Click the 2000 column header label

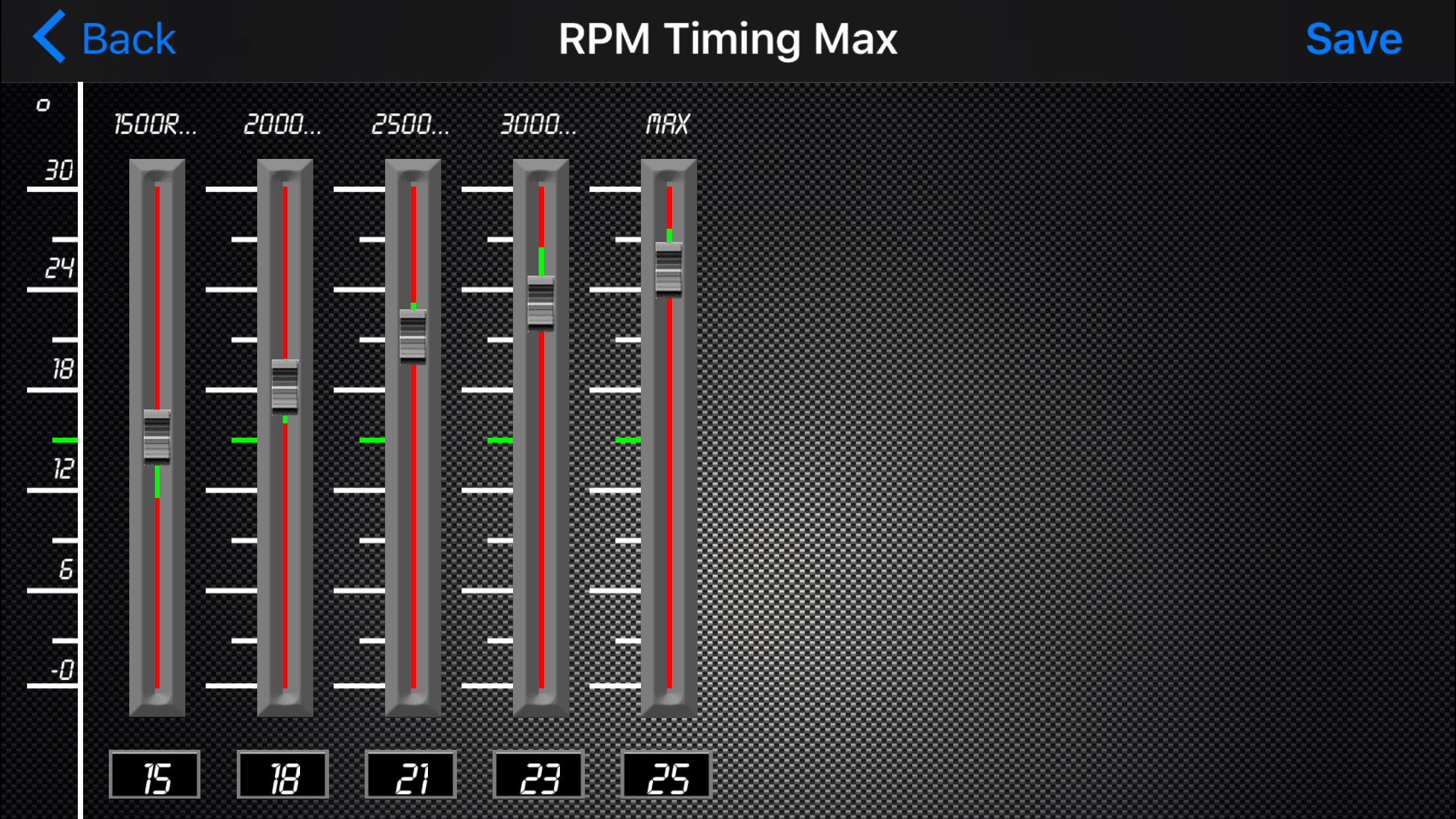(x=283, y=124)
